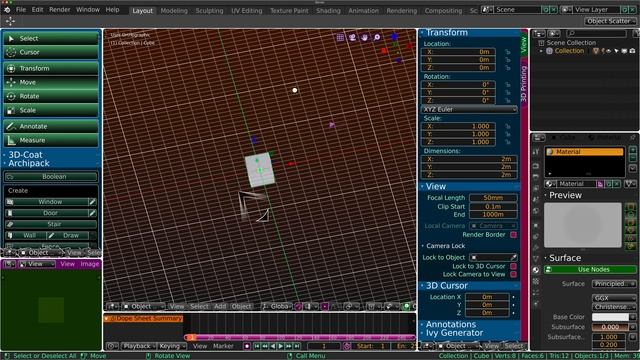Open the Render menu
Screen dimensions: 640x360
60,9
